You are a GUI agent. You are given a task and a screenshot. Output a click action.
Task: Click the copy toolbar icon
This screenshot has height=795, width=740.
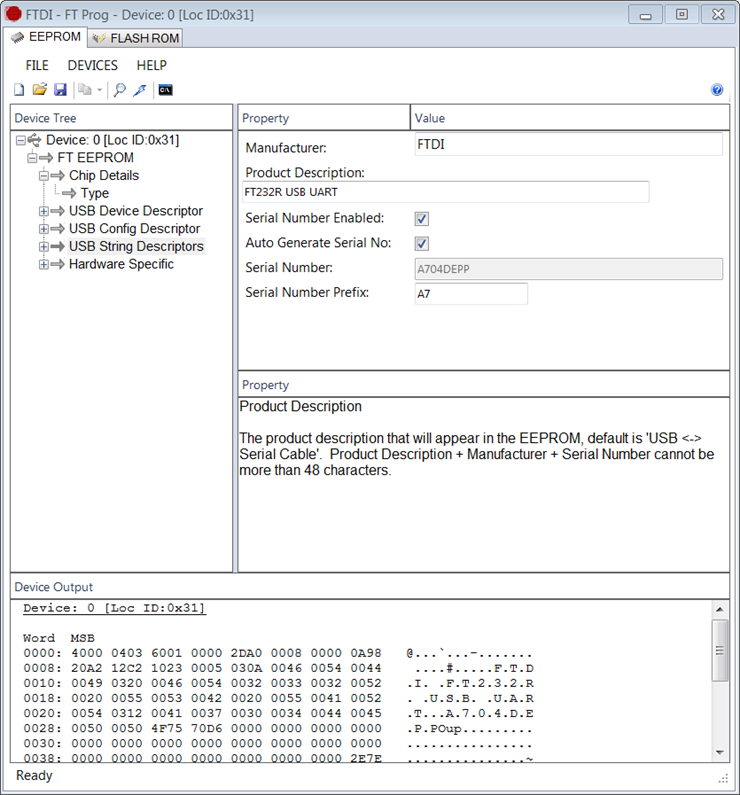[85, 90]
